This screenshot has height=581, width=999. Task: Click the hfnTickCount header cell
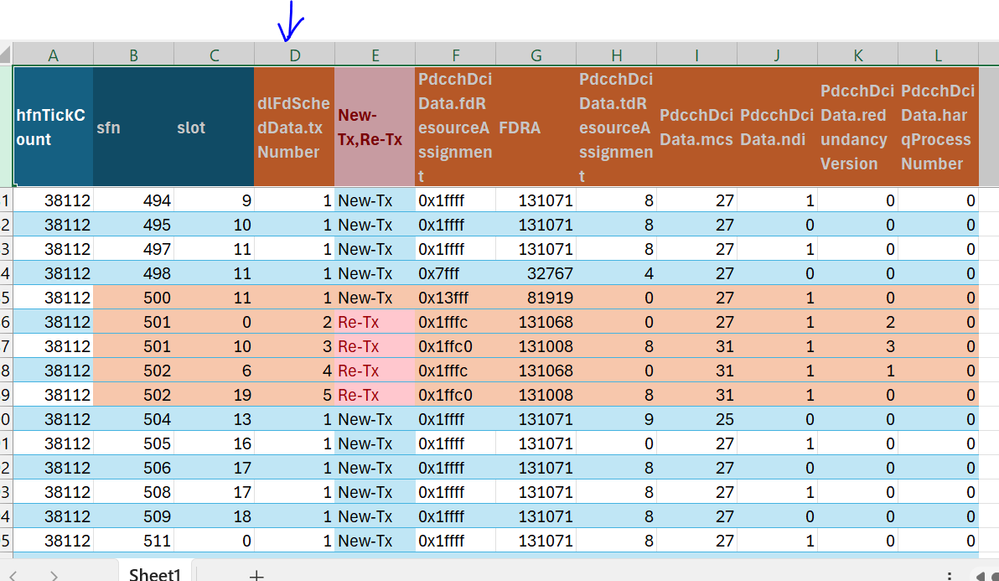pos(53,127)
